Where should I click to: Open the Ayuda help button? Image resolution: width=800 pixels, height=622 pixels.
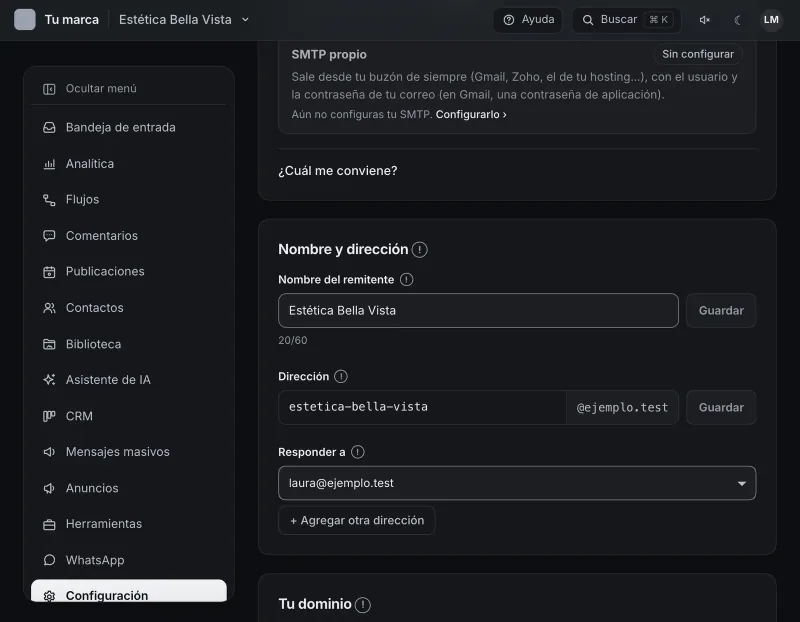tap(528, 20)
